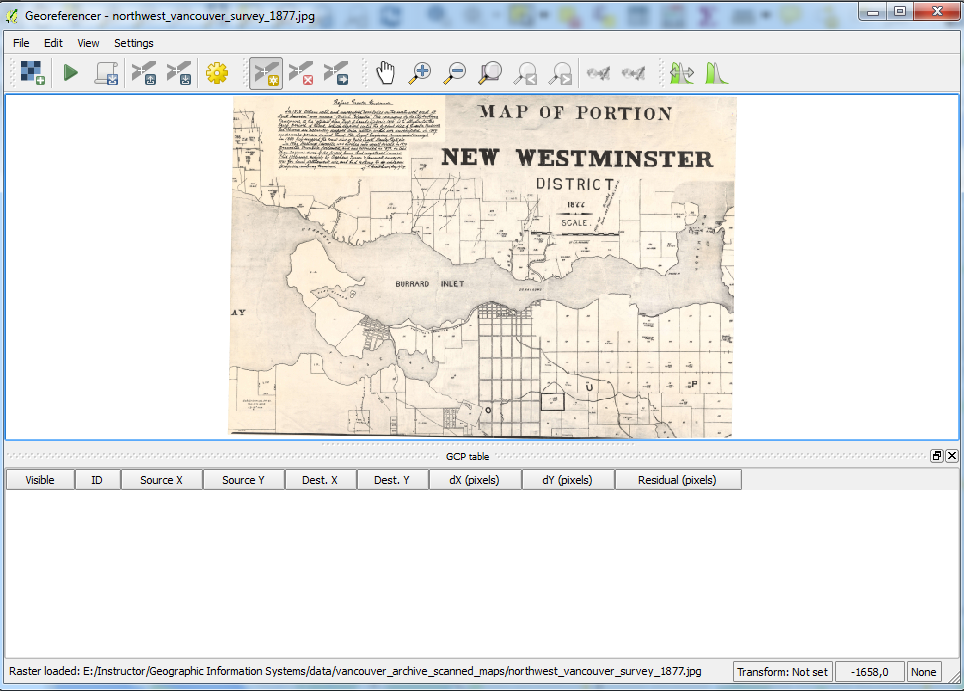Click the Save GCP Points icon
The height and width of the screenshot is (691, 964).
[x=179, y=72]
